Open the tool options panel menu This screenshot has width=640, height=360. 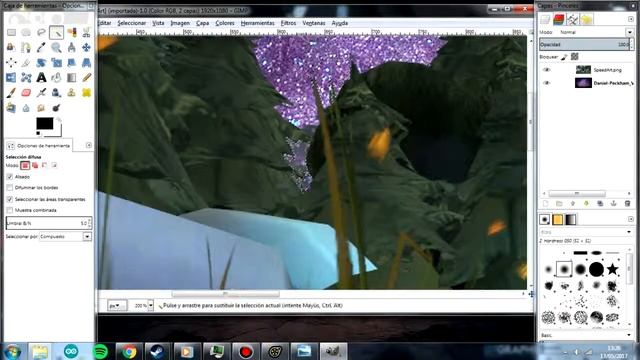(x=89, y=145)
